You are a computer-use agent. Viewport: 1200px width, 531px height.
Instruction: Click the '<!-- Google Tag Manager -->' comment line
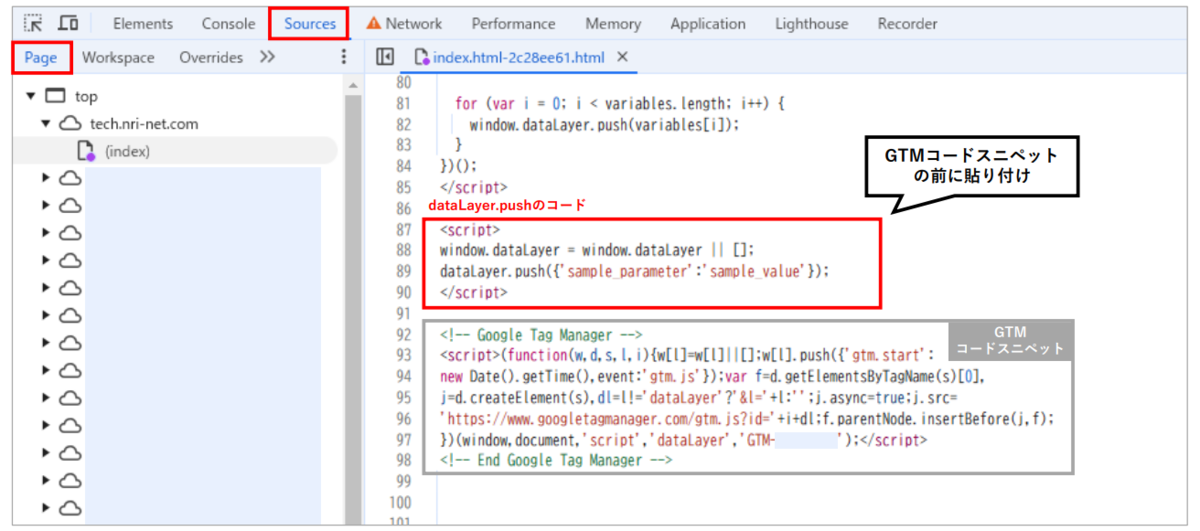click(540, 334)
